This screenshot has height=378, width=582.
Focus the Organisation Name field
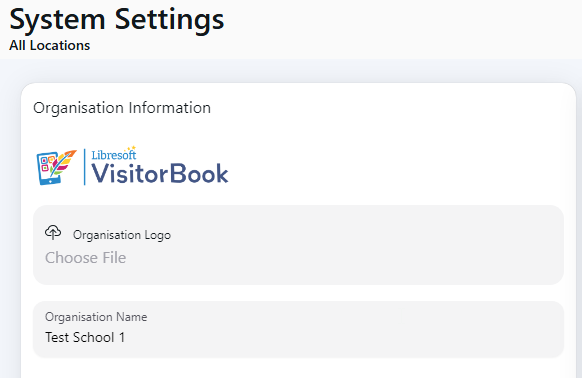click(x=298, y=329)
